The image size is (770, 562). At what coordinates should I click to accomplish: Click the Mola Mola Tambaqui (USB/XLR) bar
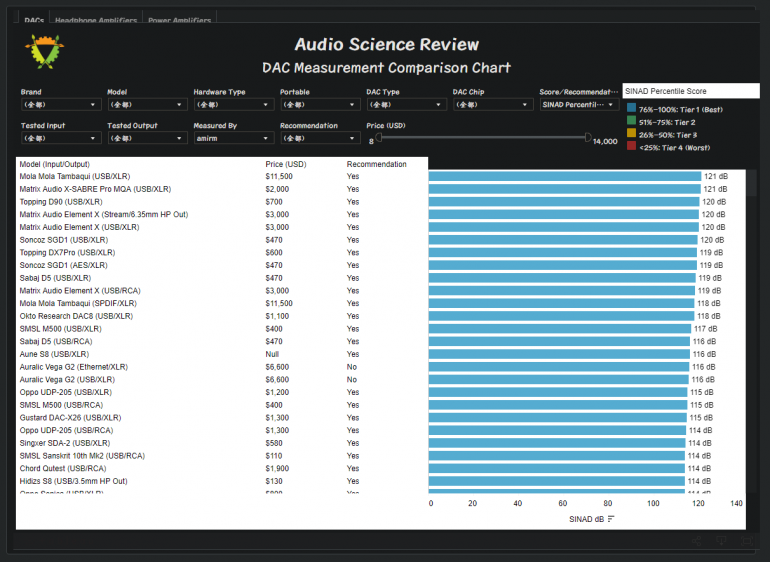click(564, 176)
